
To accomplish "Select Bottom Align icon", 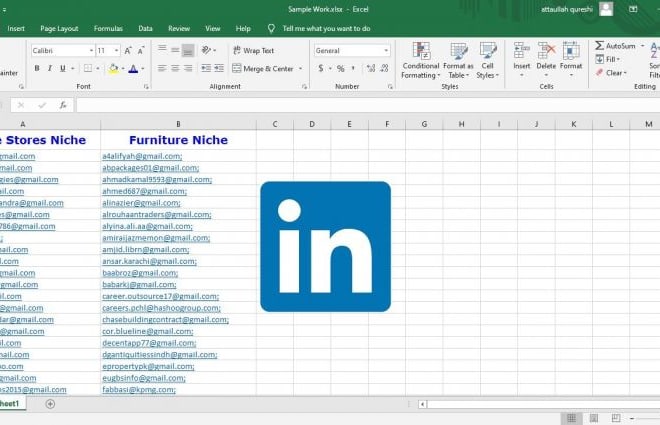I will click(188, 50).
